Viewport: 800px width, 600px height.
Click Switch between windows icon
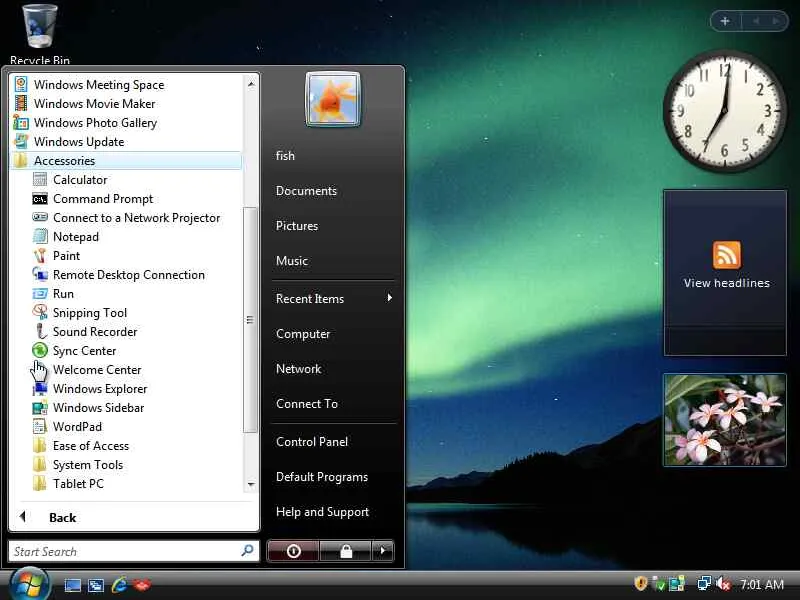pyautogui.click(x=96, y=585)
